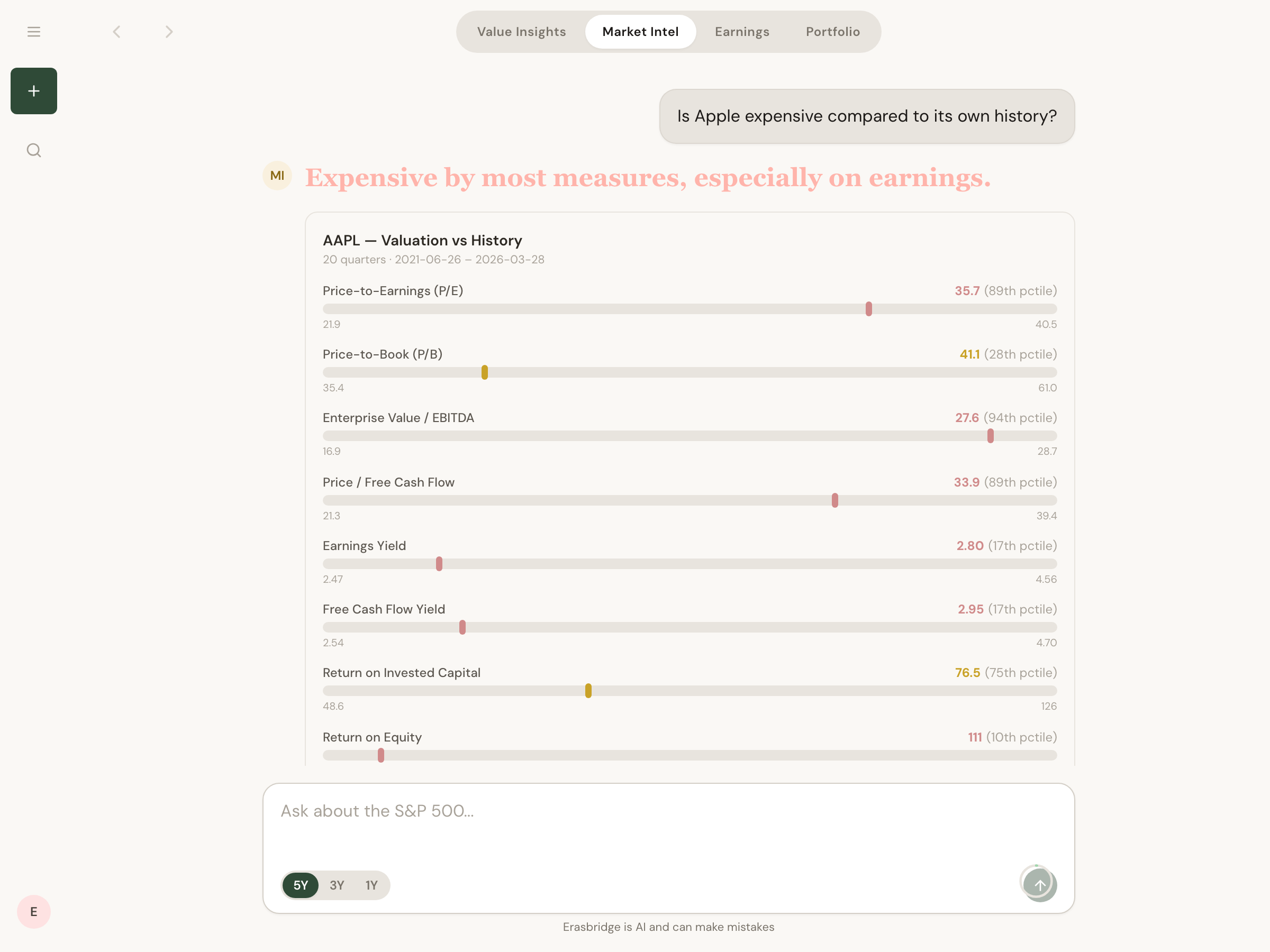Click the Earnings Yield value 2.80
Viewport: 1270px width, 952px height.
970,546
